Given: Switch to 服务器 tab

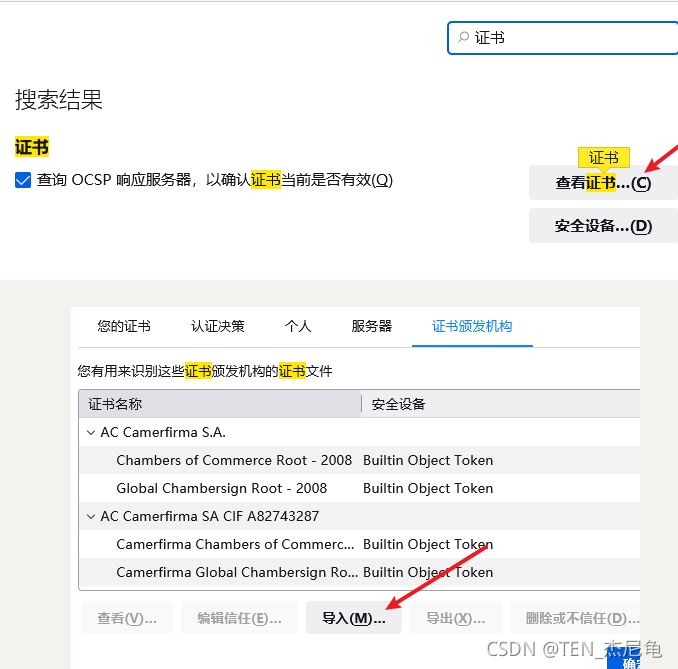Looking at the screenshot, I should [371, 326].
